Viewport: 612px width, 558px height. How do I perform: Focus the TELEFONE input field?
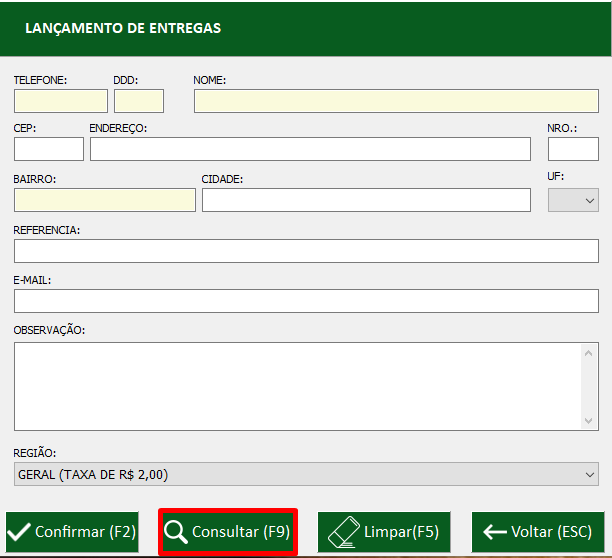[x=61, y=101]
